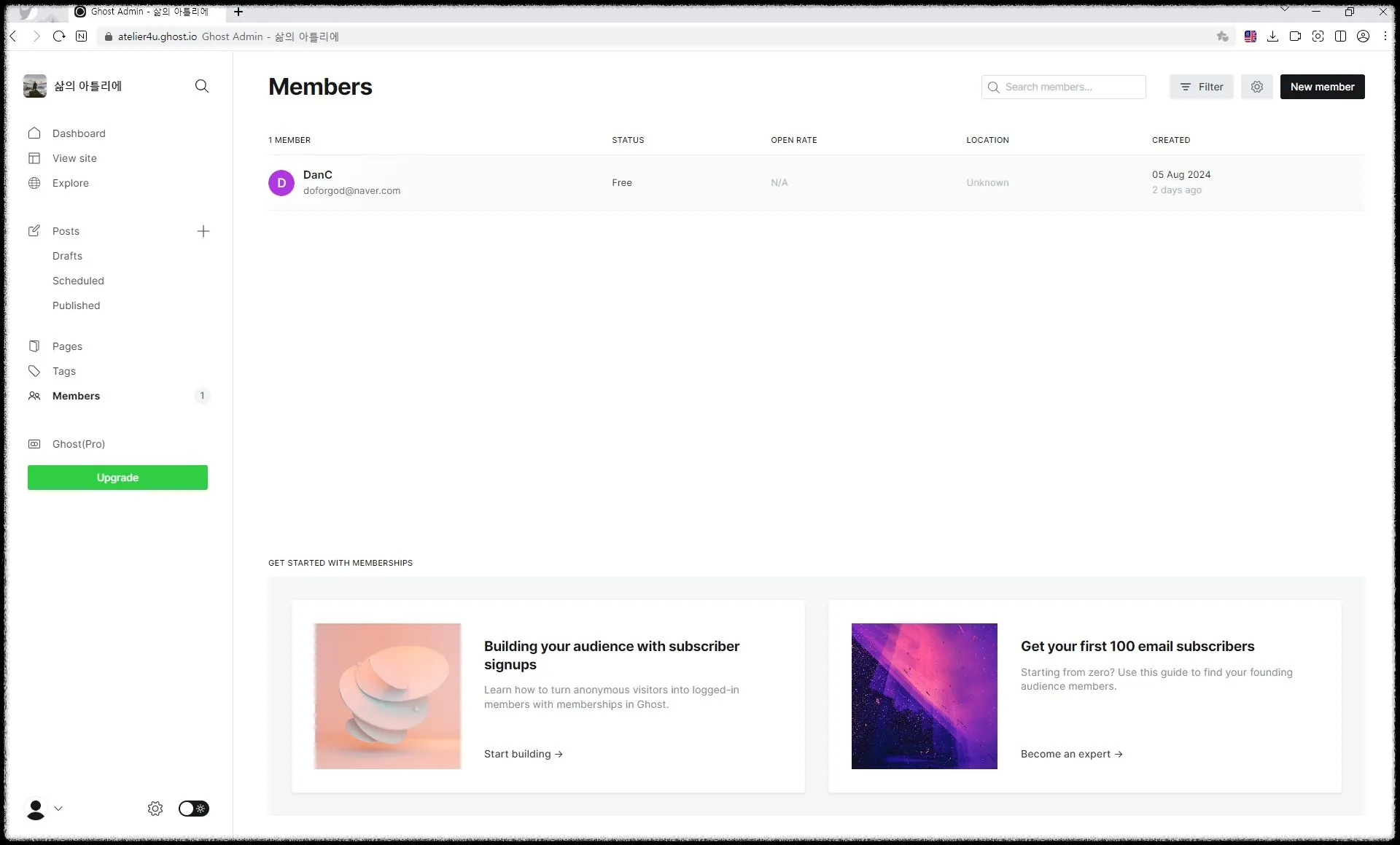Create a new post with the plus icon
Screen dimensions: 1400x845
[203, 231]
